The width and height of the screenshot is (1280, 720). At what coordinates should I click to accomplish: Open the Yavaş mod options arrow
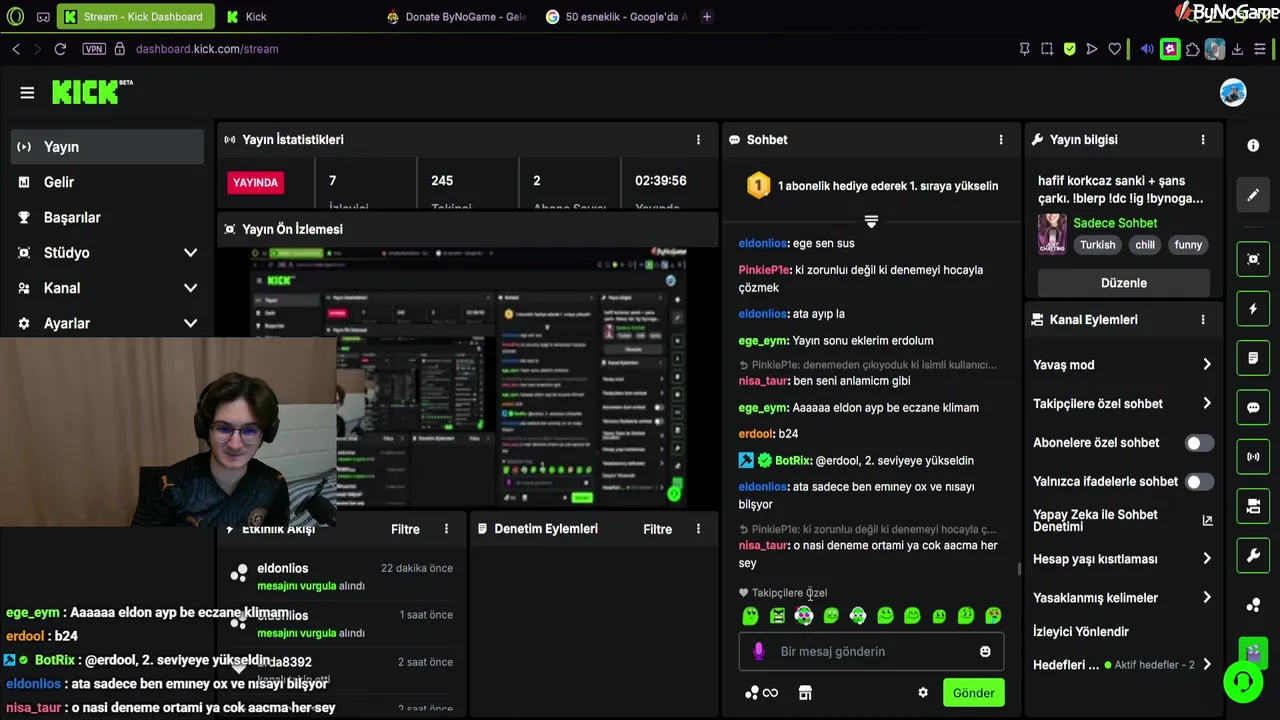coord(1207,365)
